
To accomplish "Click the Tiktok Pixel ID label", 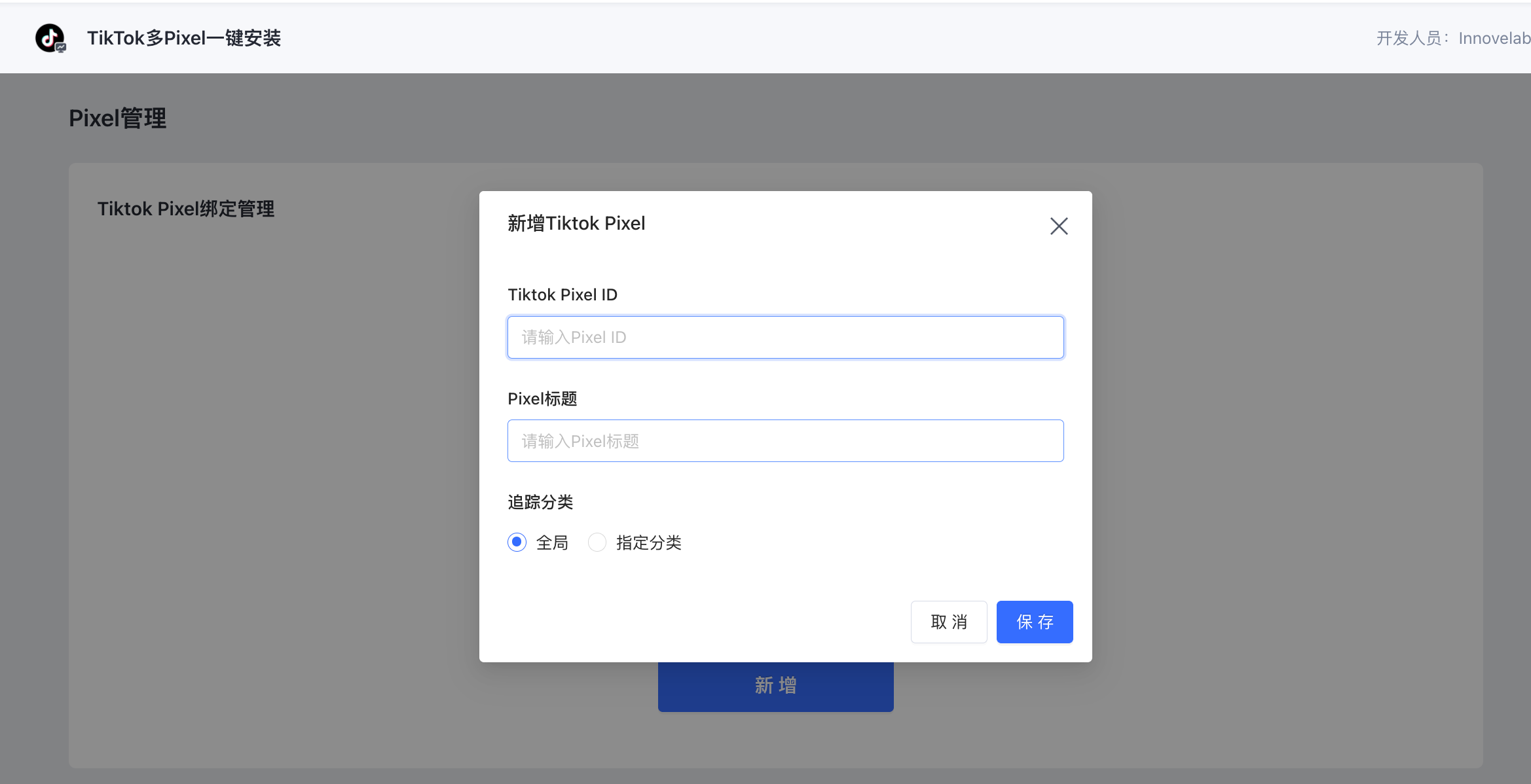I will tap(563, 294).
